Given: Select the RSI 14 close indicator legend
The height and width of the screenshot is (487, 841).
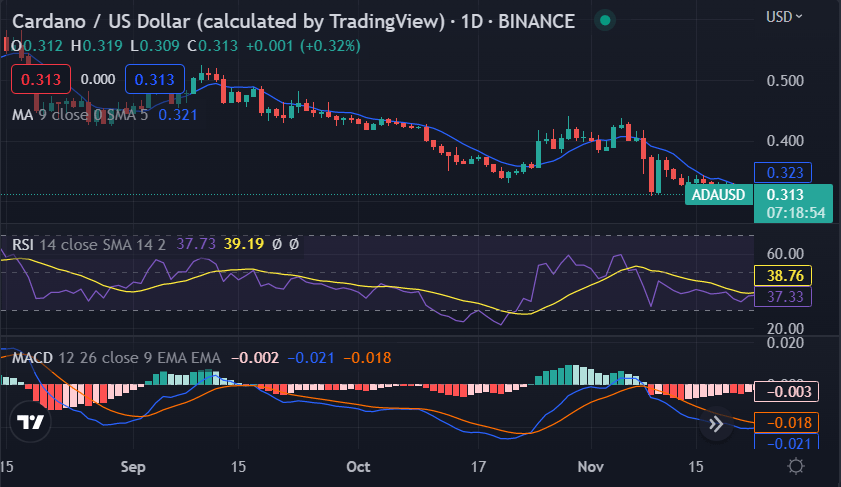Looking at the screenshot, I should point(89,245).
